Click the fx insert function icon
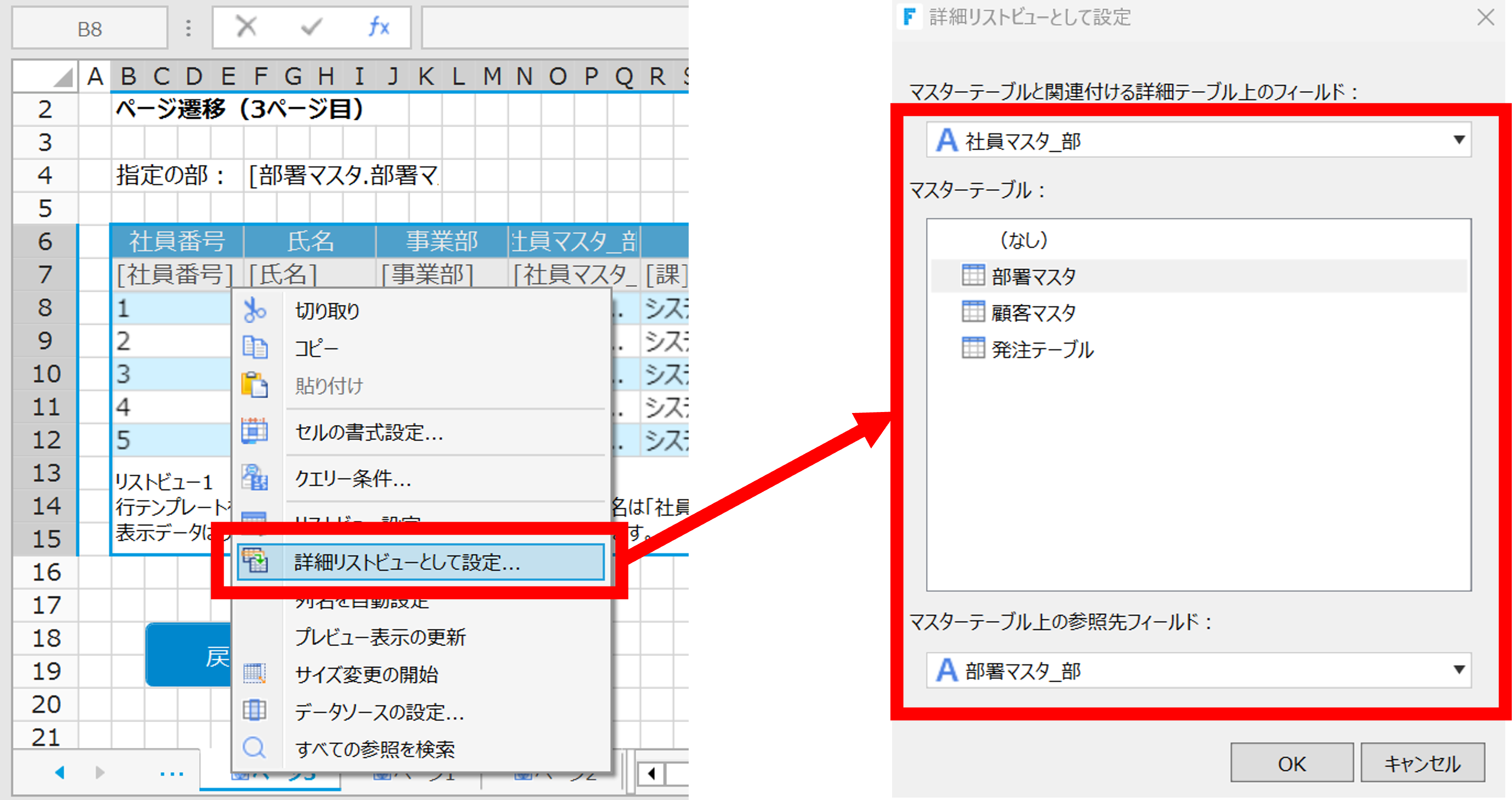Screen dimensions: 1512x800 pyautogui.click(x=378, y=27)
